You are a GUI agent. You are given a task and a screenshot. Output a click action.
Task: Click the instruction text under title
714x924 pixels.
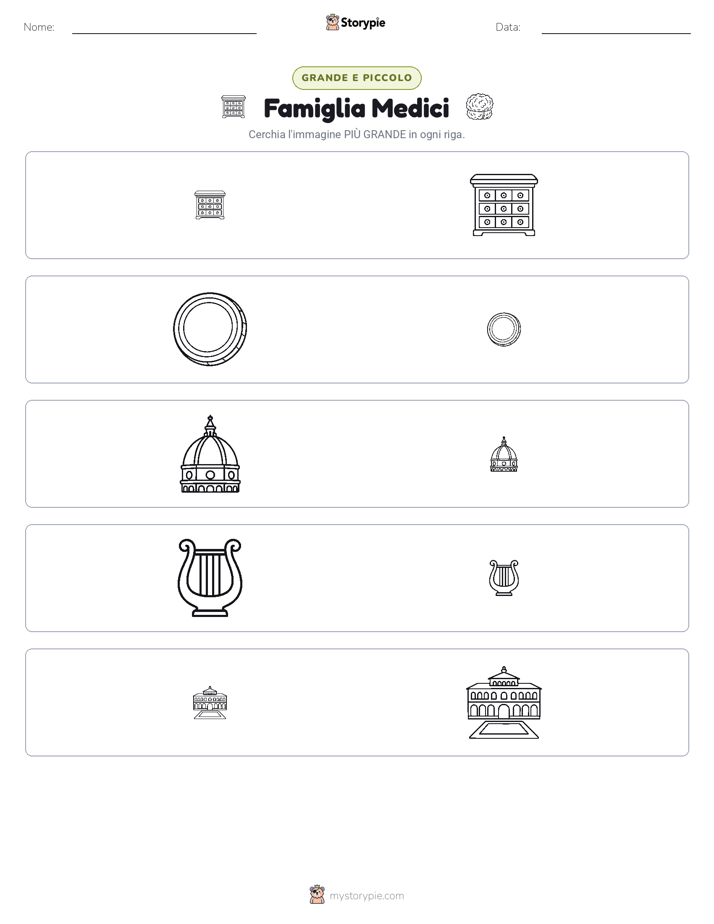pos(356,134)
